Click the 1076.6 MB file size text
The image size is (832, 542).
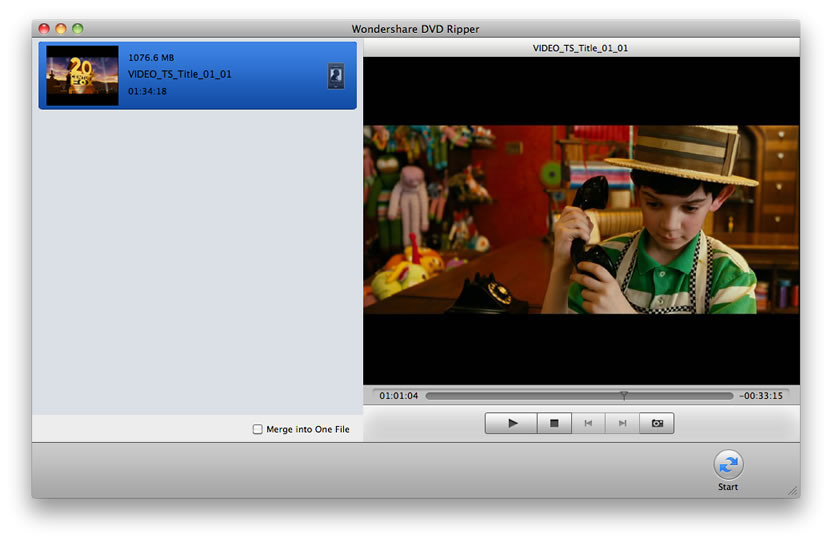point(151,57)
